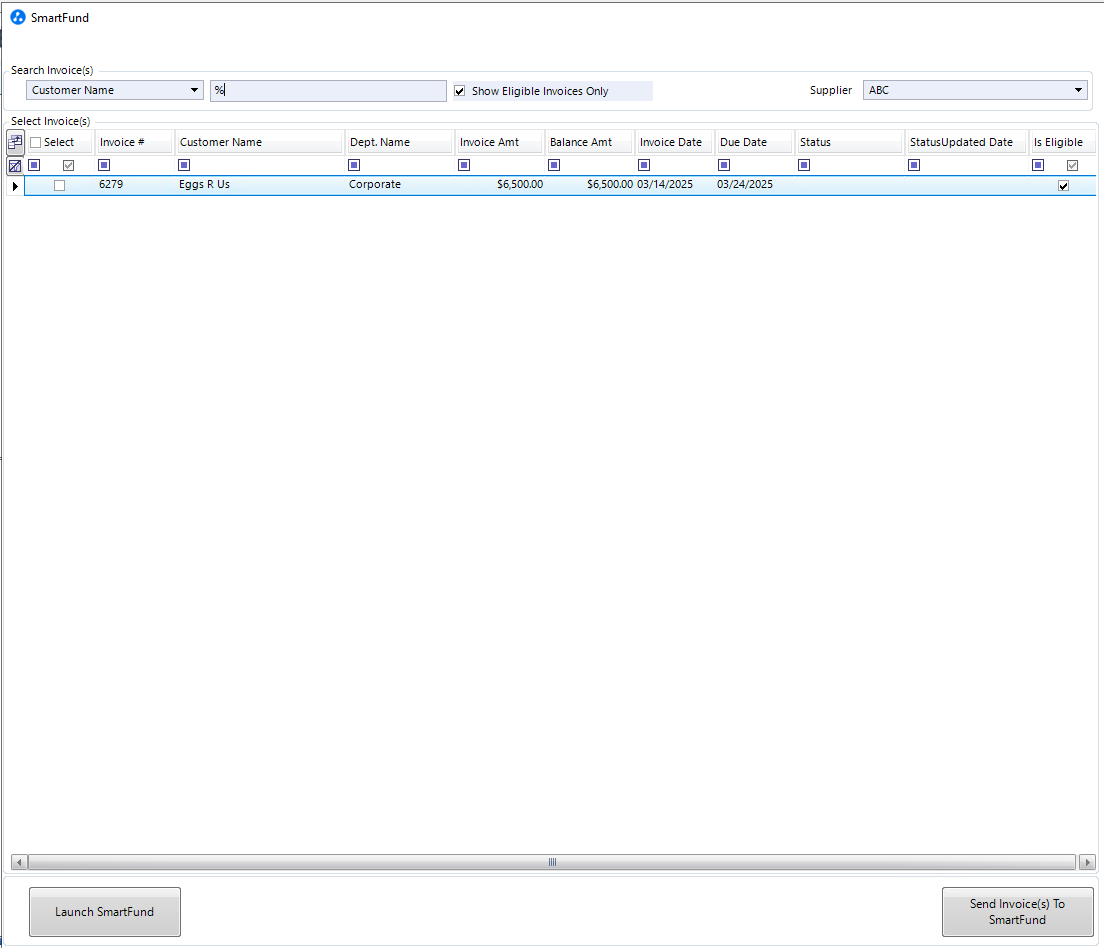
Task: Sort by Invoice # column header
Action: 134,142
